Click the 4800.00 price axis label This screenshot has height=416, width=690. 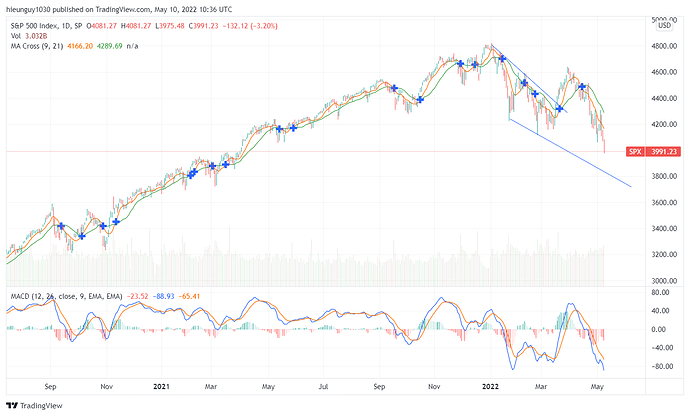[664, 46]
